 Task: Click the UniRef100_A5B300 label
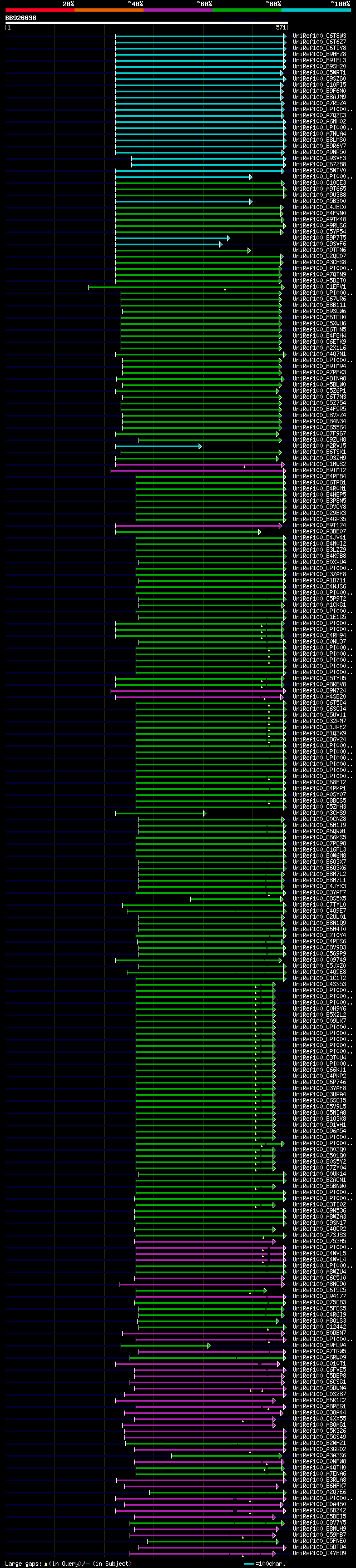[x=319, y=201]
